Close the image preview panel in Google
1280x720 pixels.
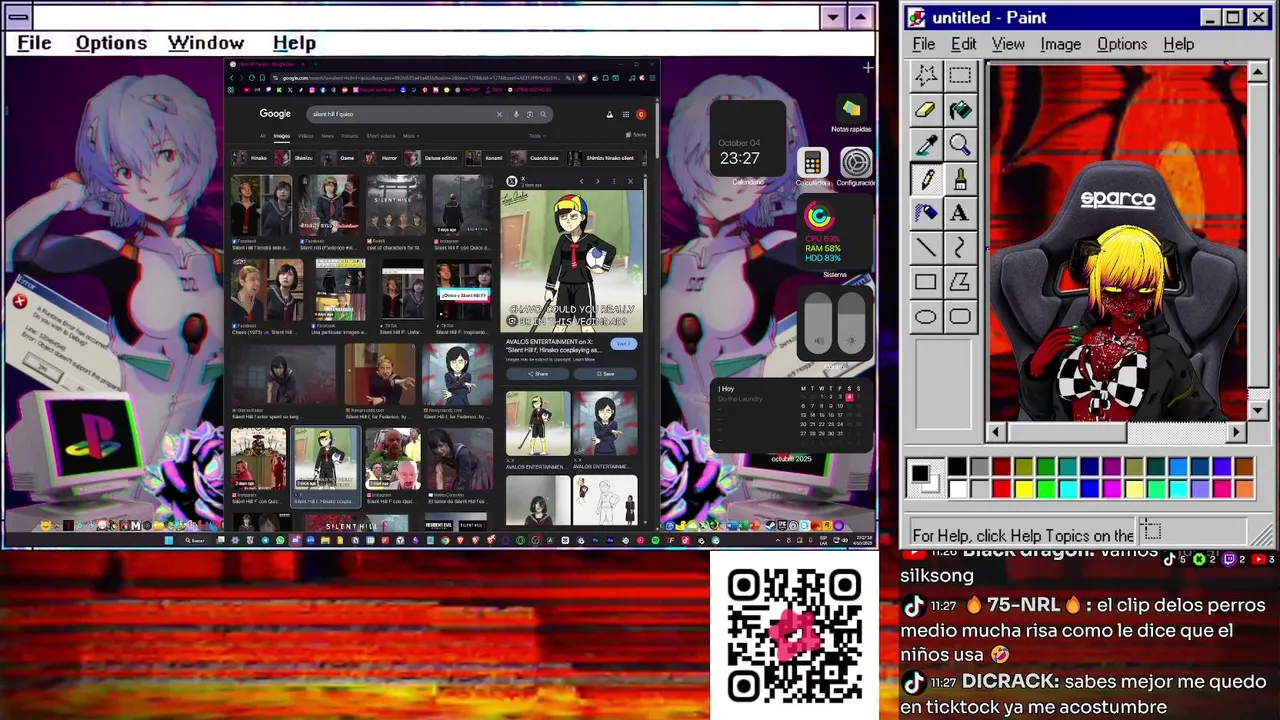[x=630, y=181]
